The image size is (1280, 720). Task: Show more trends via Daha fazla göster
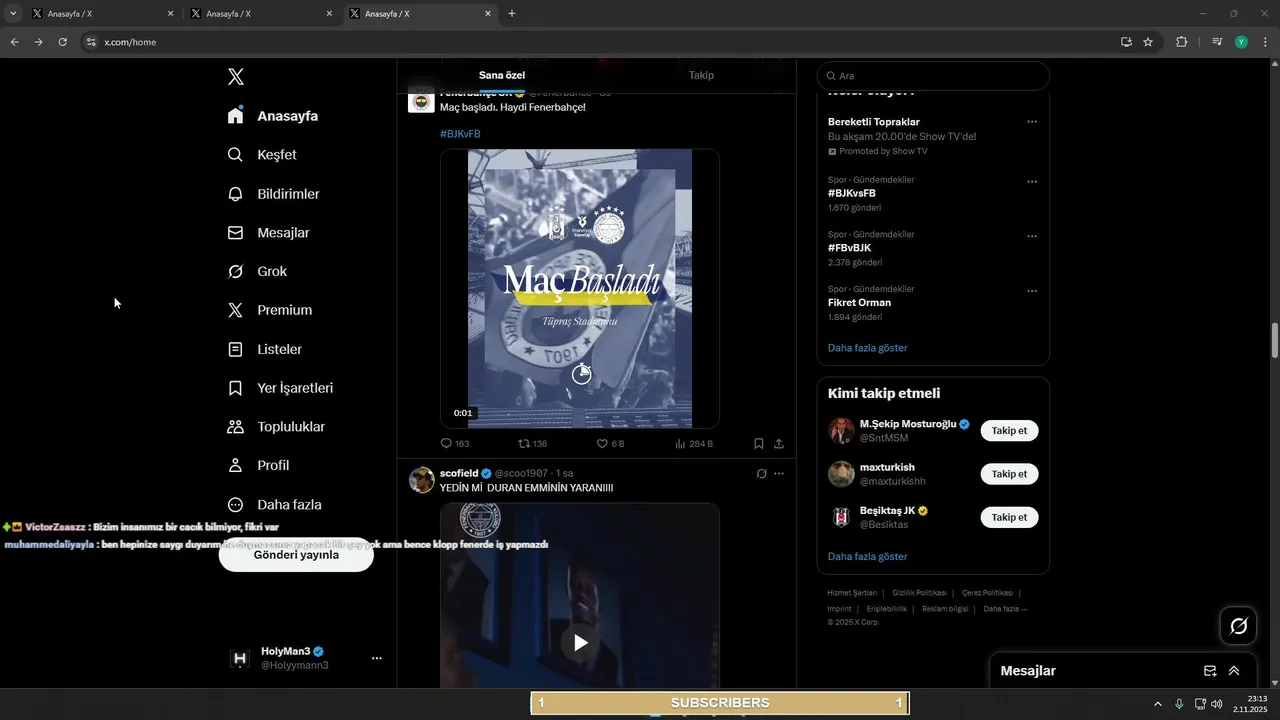868,348
